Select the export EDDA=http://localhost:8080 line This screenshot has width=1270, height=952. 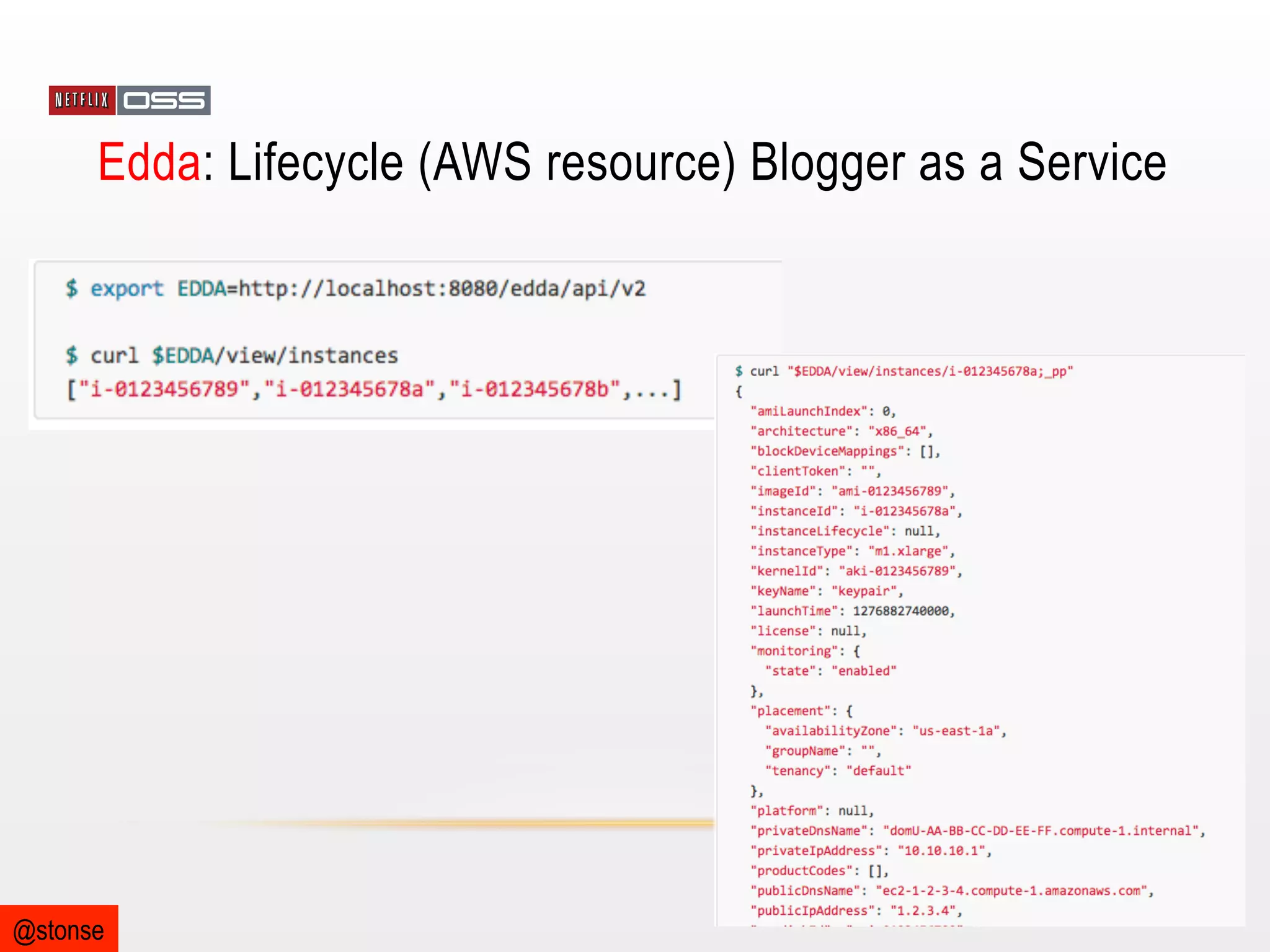(356, 289)
